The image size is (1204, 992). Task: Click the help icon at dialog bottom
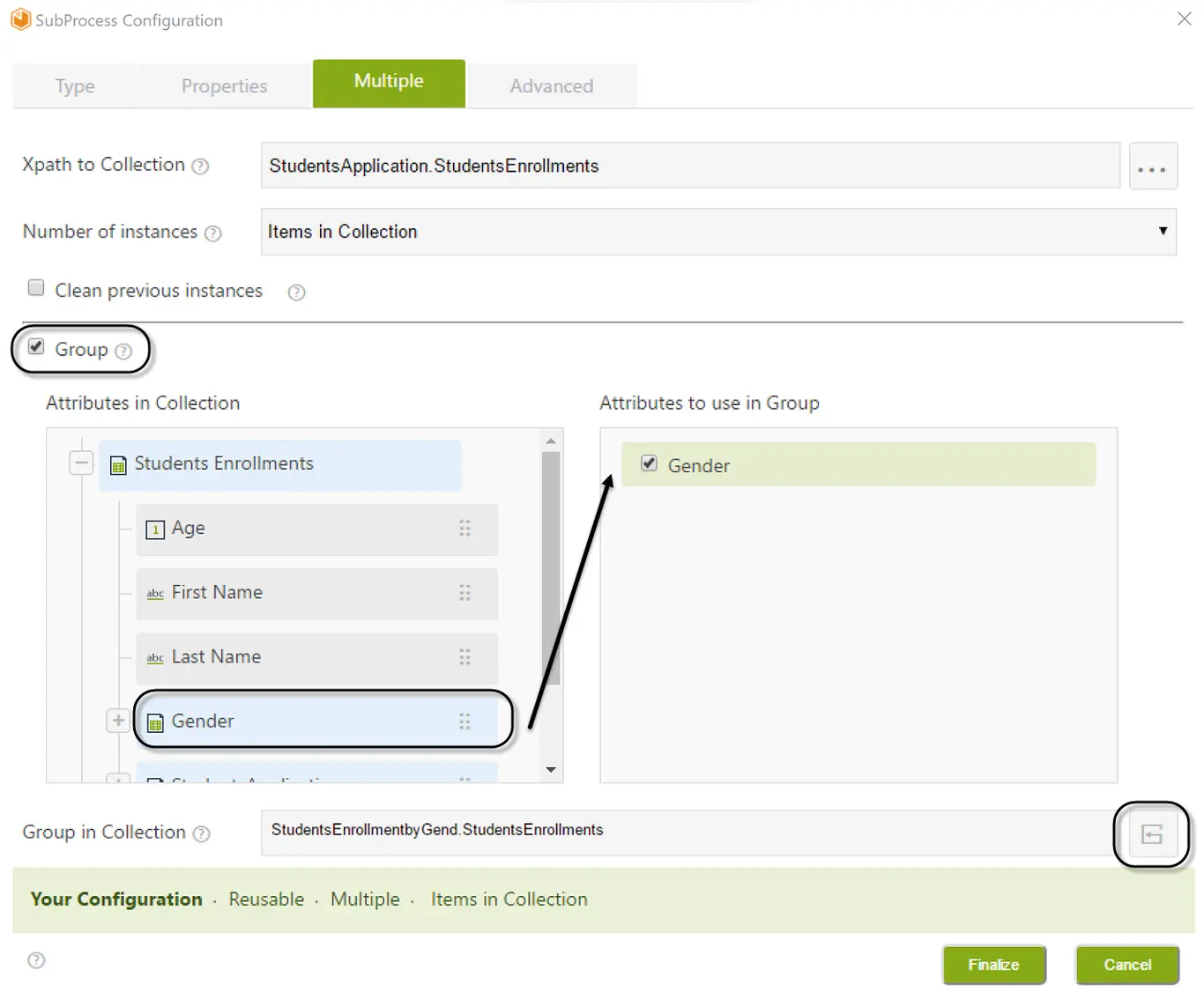(36, 960)
